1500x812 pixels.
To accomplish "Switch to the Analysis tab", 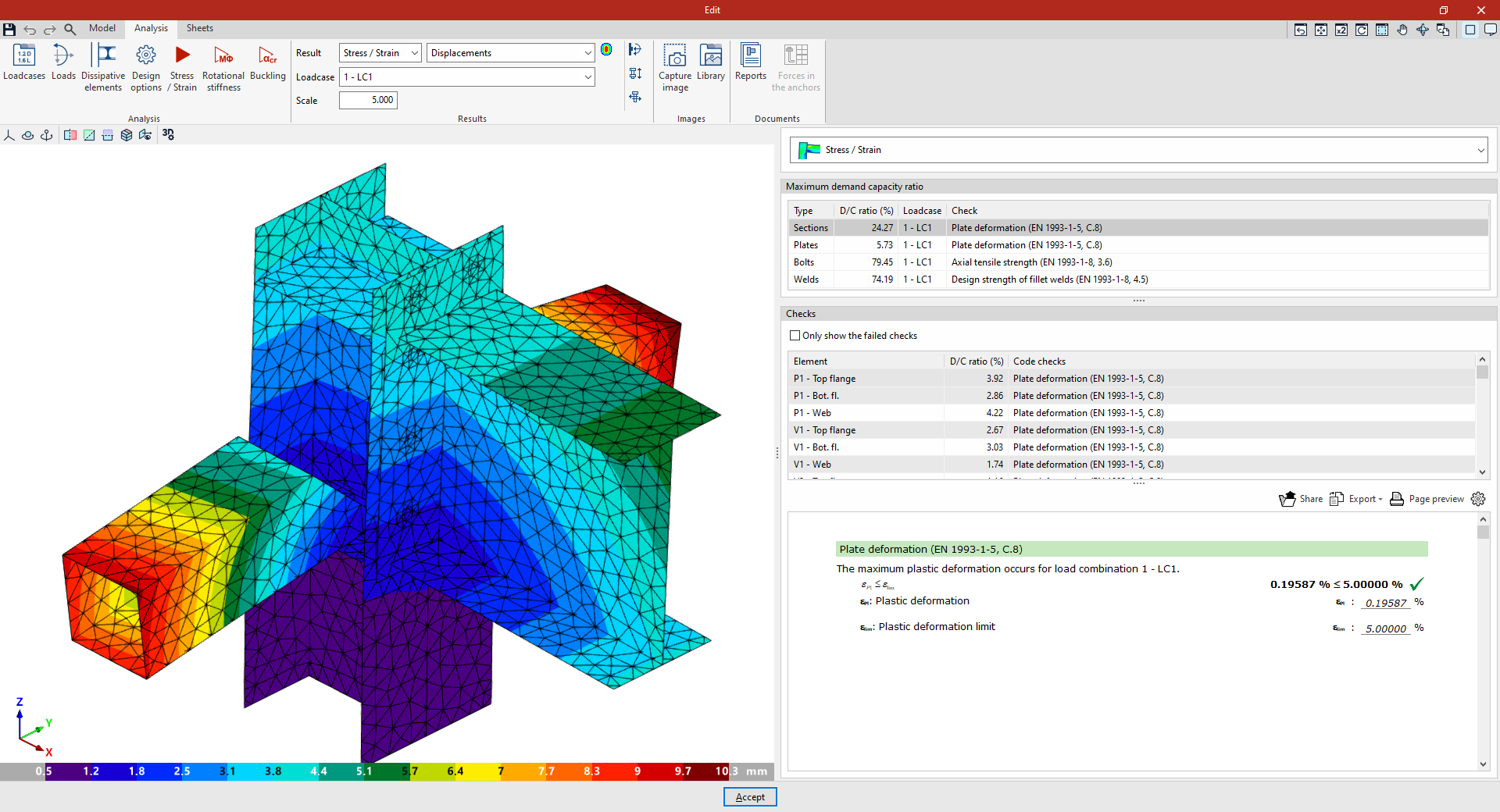I will point(151,28).
